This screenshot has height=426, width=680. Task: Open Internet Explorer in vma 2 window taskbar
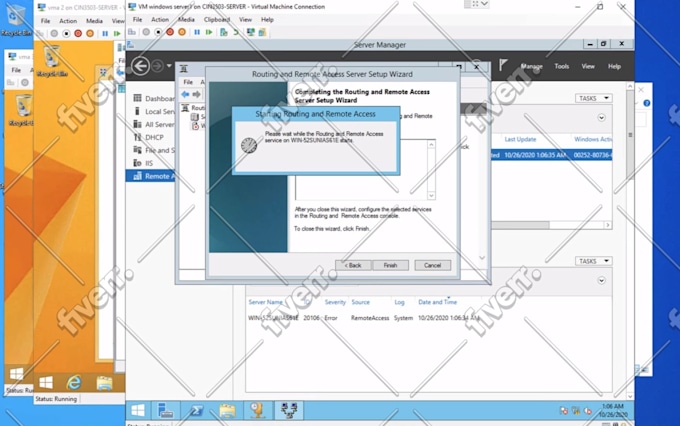[74, 383]
